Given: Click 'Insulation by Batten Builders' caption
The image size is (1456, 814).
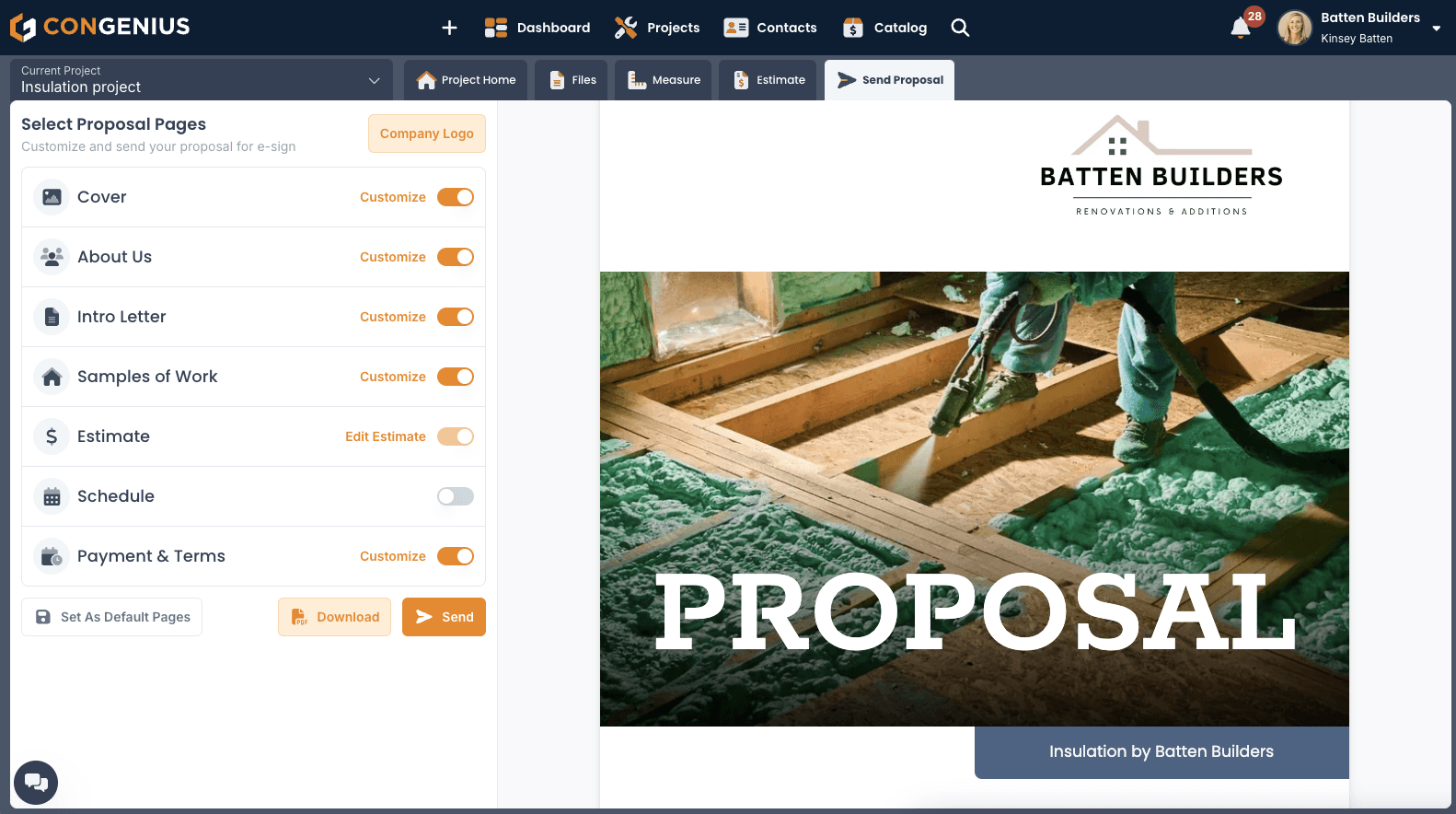Looking at the screenshot, I should (1161, 752).
